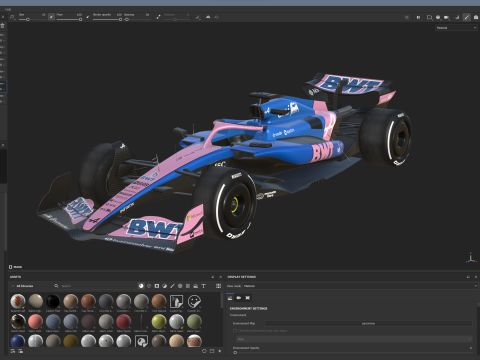
Task: Close the Assets panel
Action: click(x=220, y=277)
